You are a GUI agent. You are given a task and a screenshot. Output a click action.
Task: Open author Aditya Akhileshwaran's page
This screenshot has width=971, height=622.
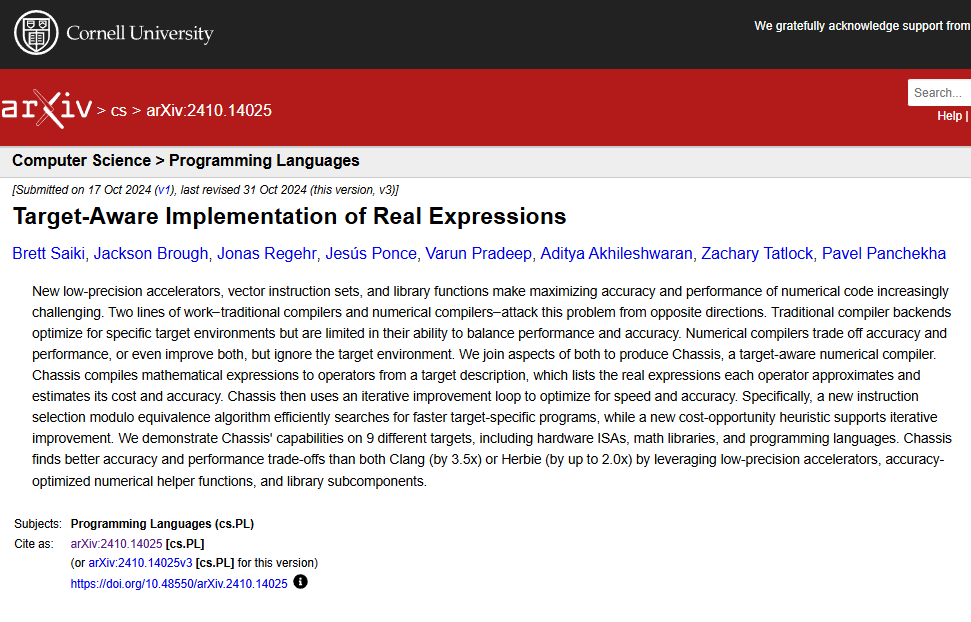pos(616,253)
